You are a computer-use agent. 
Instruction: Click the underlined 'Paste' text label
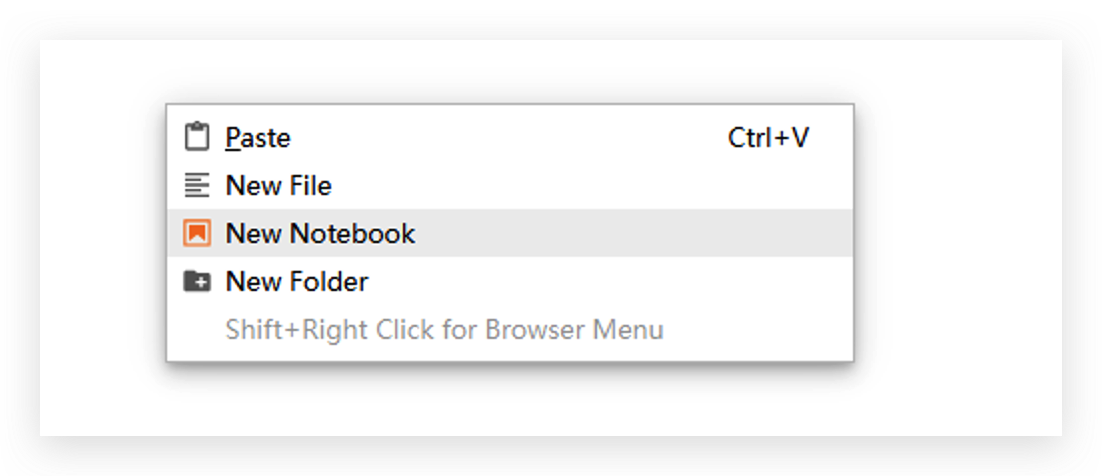coord(258,138)
